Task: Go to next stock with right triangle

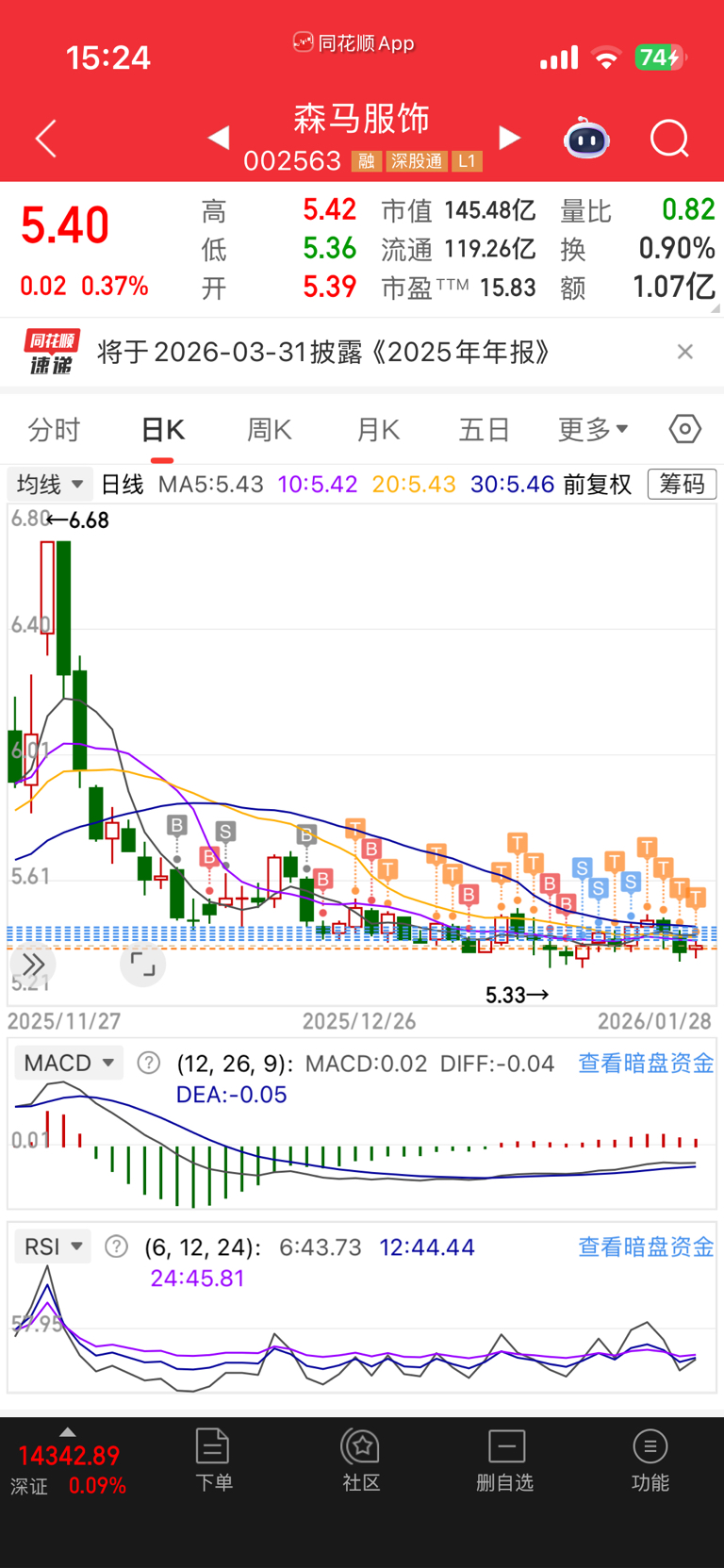Action: pos(509,138)
